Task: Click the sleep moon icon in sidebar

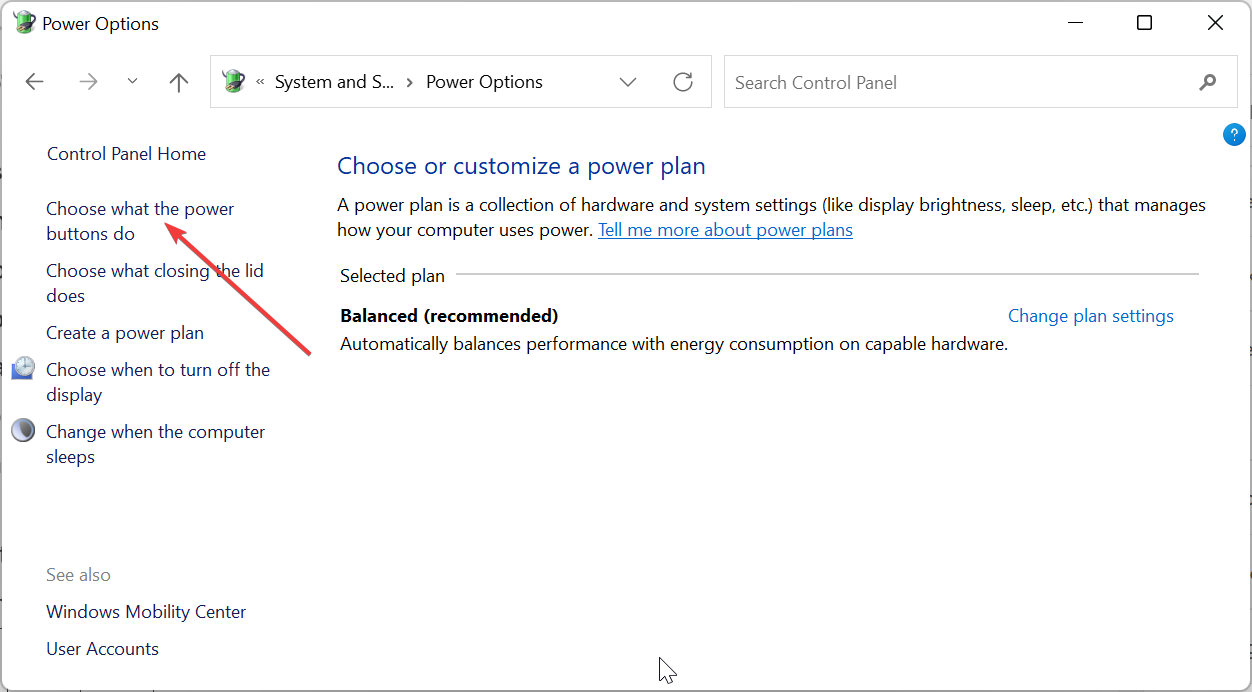Action: pos(23,431)
